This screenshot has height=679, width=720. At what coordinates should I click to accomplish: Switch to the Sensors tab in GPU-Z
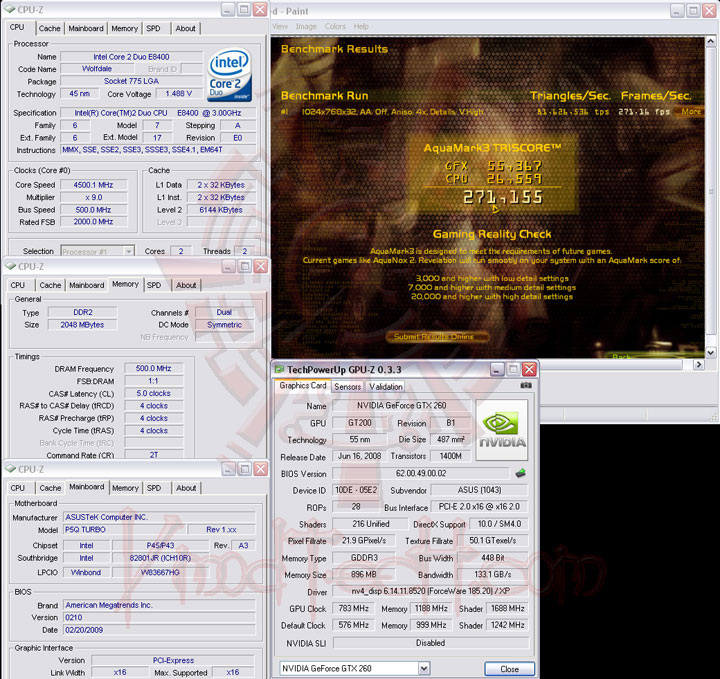click(x=348, y=387)
